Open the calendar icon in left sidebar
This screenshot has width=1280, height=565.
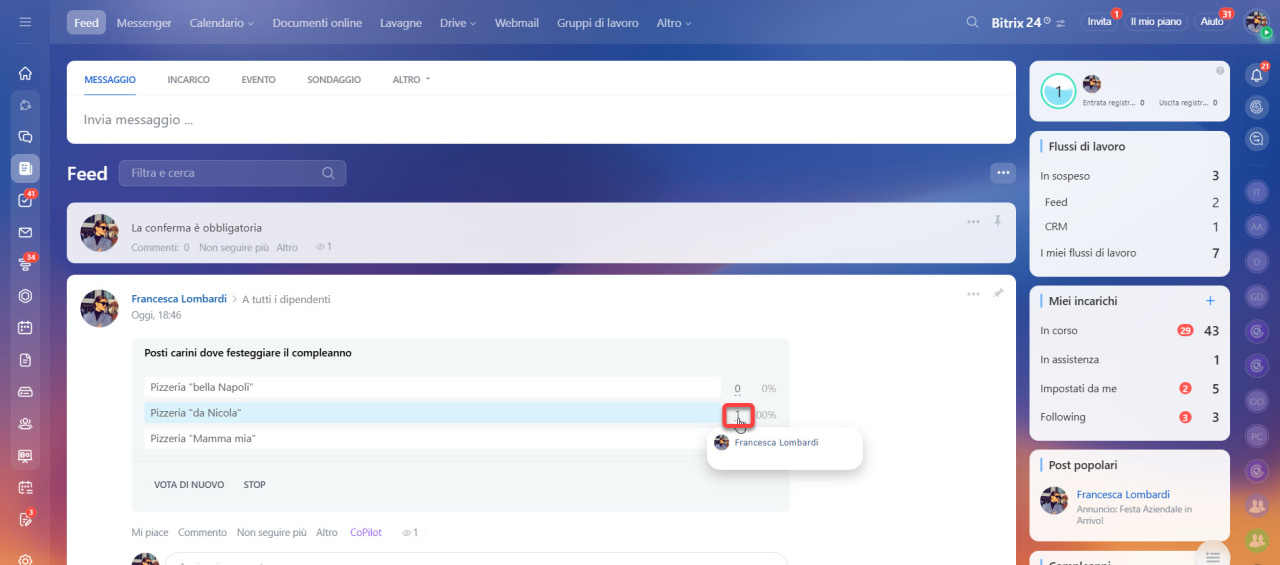coord(25,327)
